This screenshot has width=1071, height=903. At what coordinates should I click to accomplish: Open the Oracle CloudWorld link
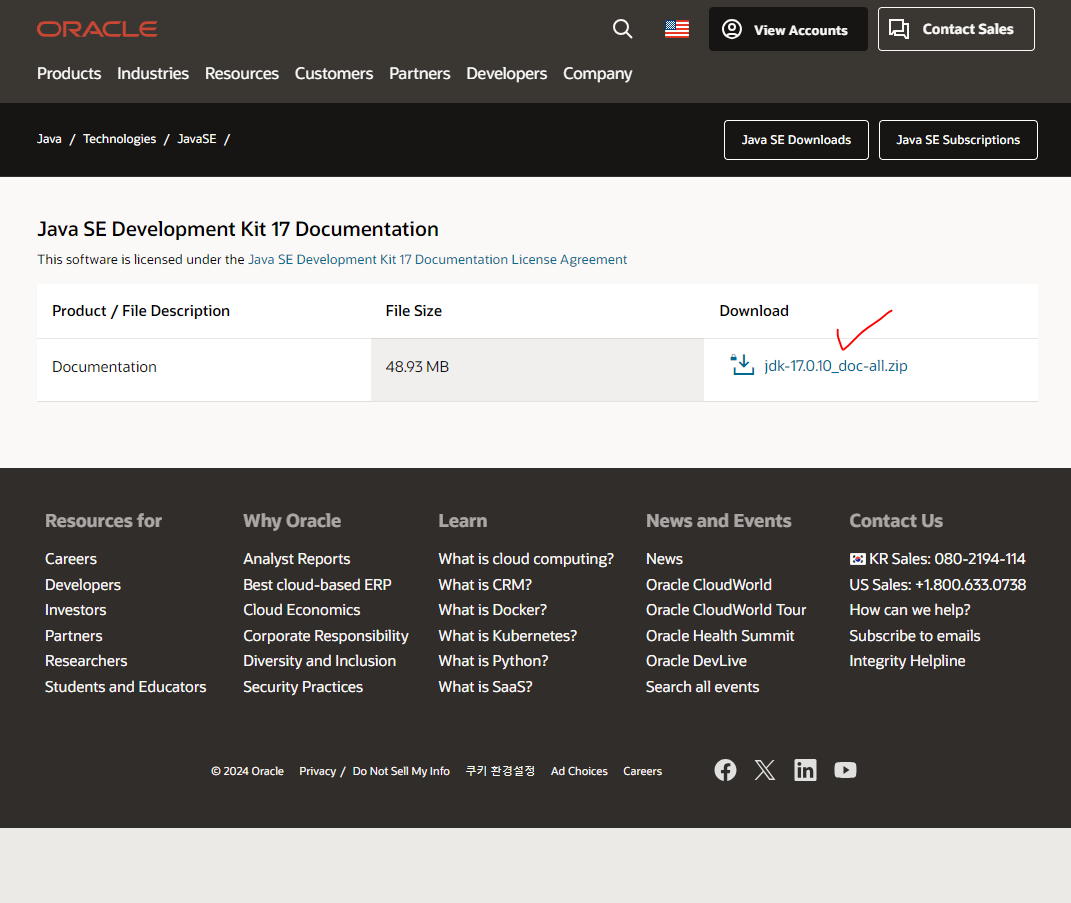coord(709,585)
